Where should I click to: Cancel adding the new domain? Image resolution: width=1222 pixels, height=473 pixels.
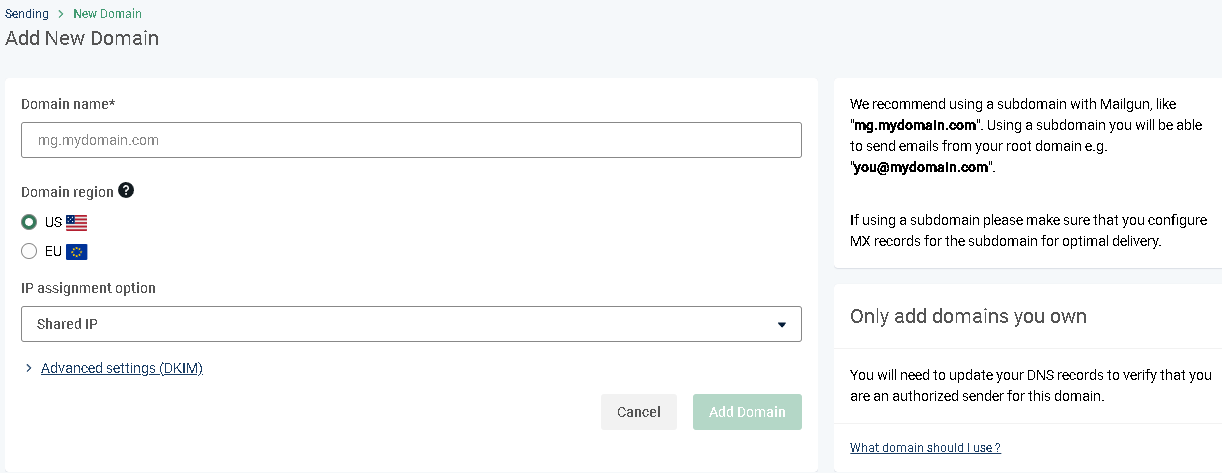pos(639,412)
